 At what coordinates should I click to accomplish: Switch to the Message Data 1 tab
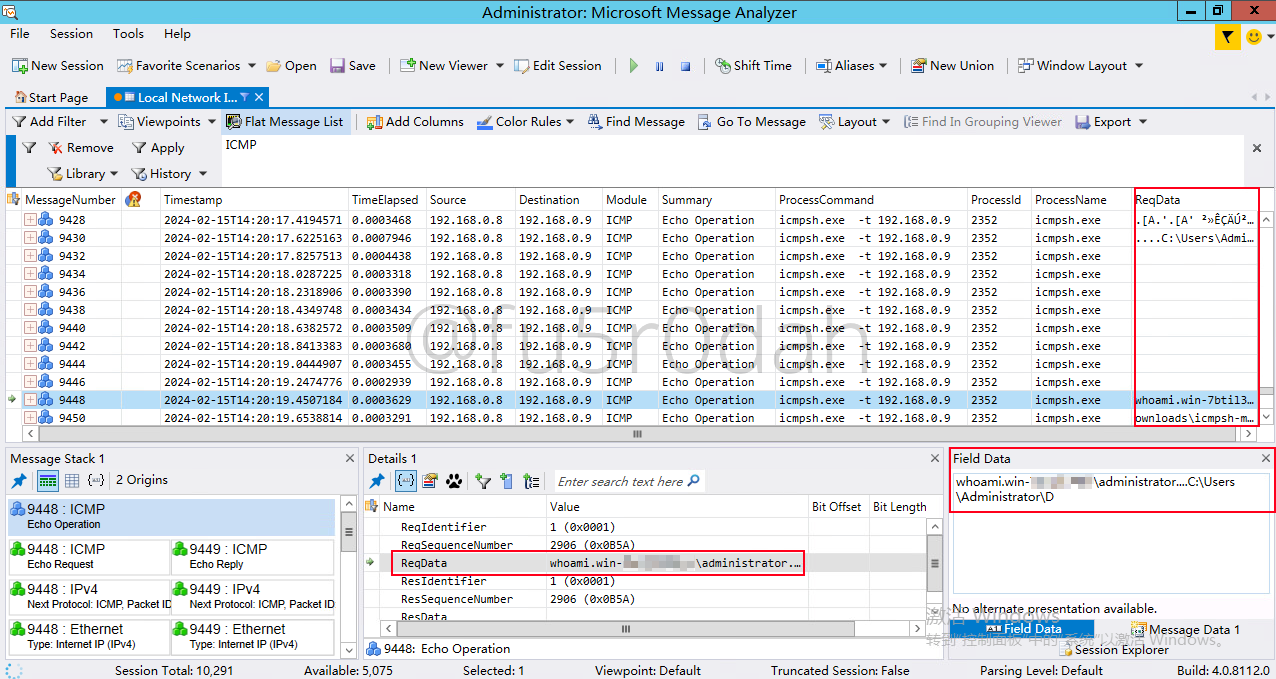[1186, 629]
